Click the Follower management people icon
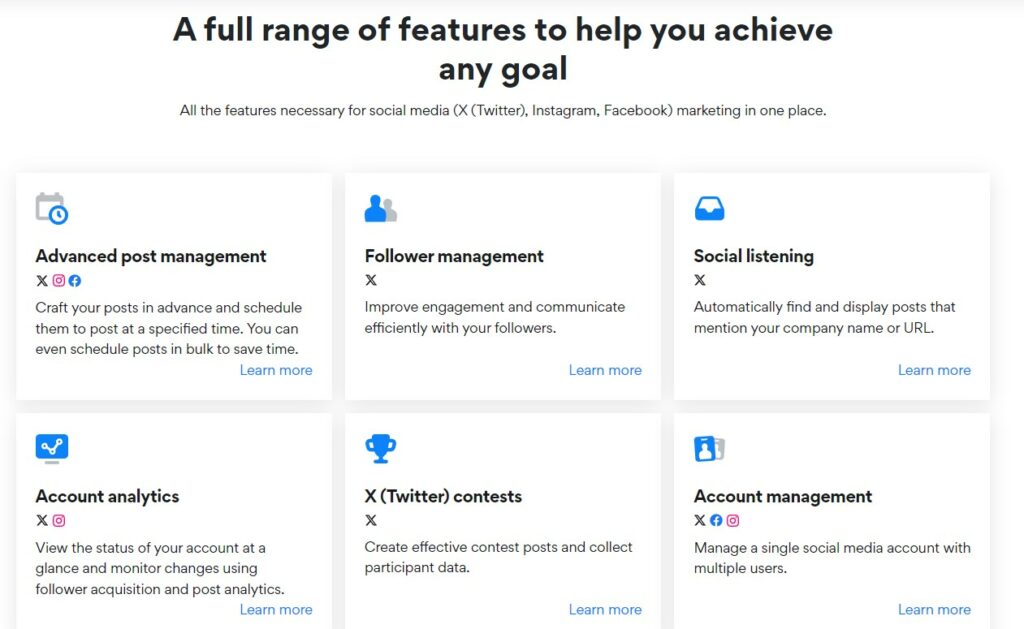1024x629 pixels. 379,206
